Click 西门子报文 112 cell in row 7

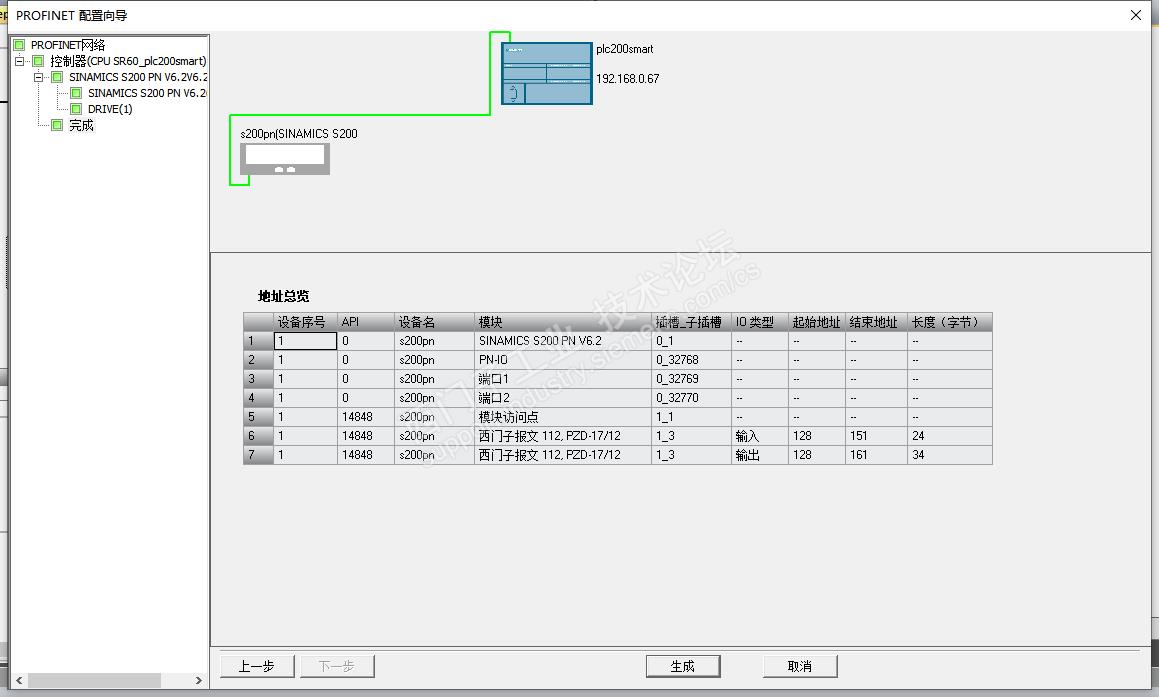click(x=563, y=455)
